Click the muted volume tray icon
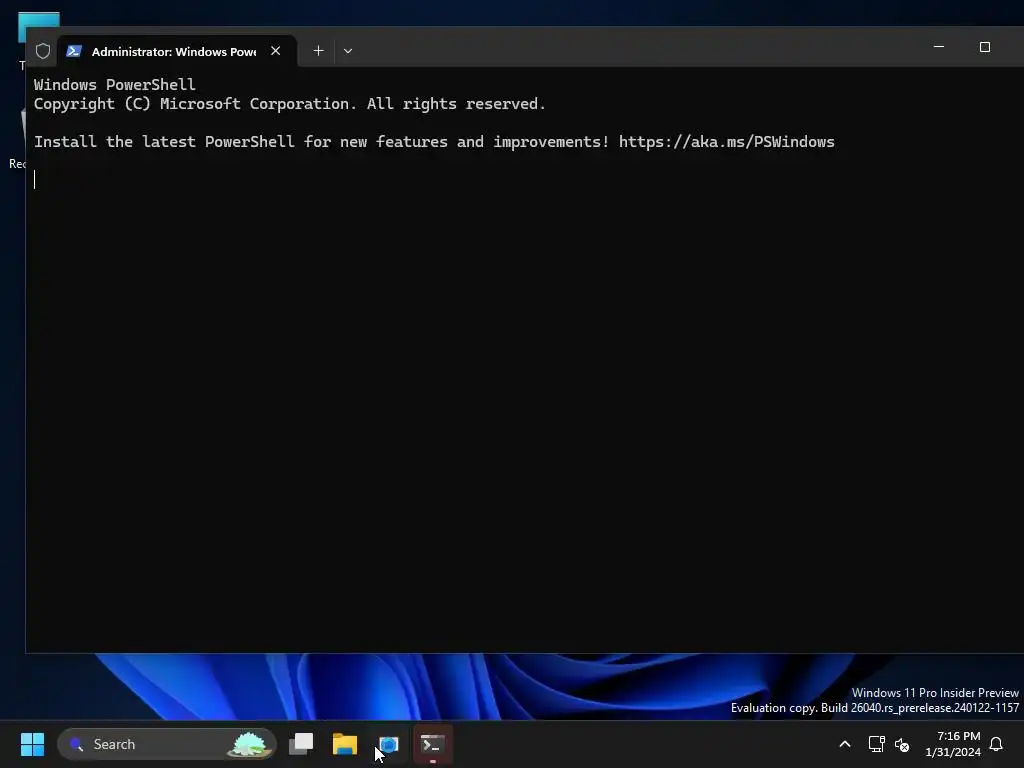Screen dimensions: 1024x768 coord(902,744)
